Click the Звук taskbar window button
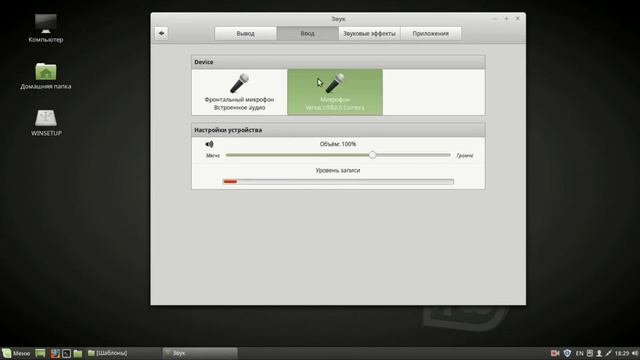640x360 pixels. [200, 353]
